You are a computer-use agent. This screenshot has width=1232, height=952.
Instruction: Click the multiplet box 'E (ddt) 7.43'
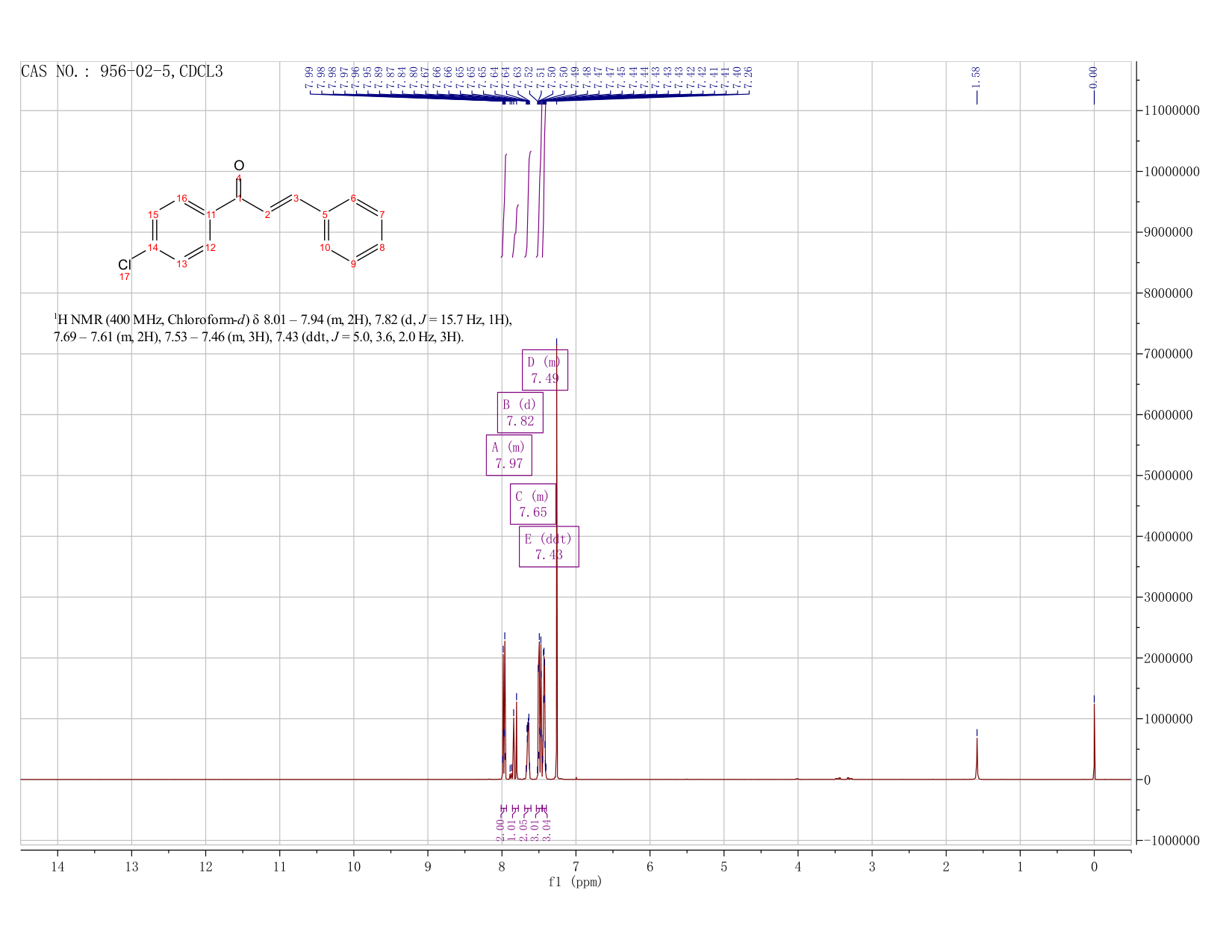point(549,547)
